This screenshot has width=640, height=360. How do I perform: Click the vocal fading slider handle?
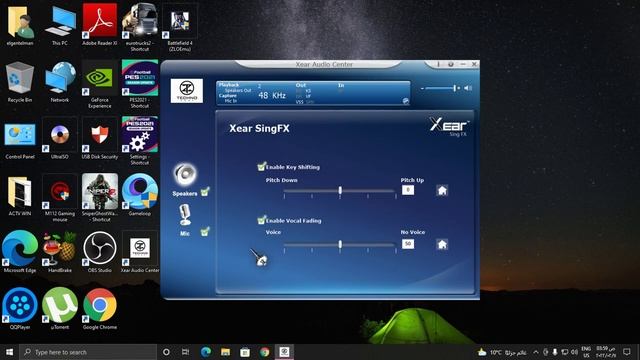(x=340, y=244)
